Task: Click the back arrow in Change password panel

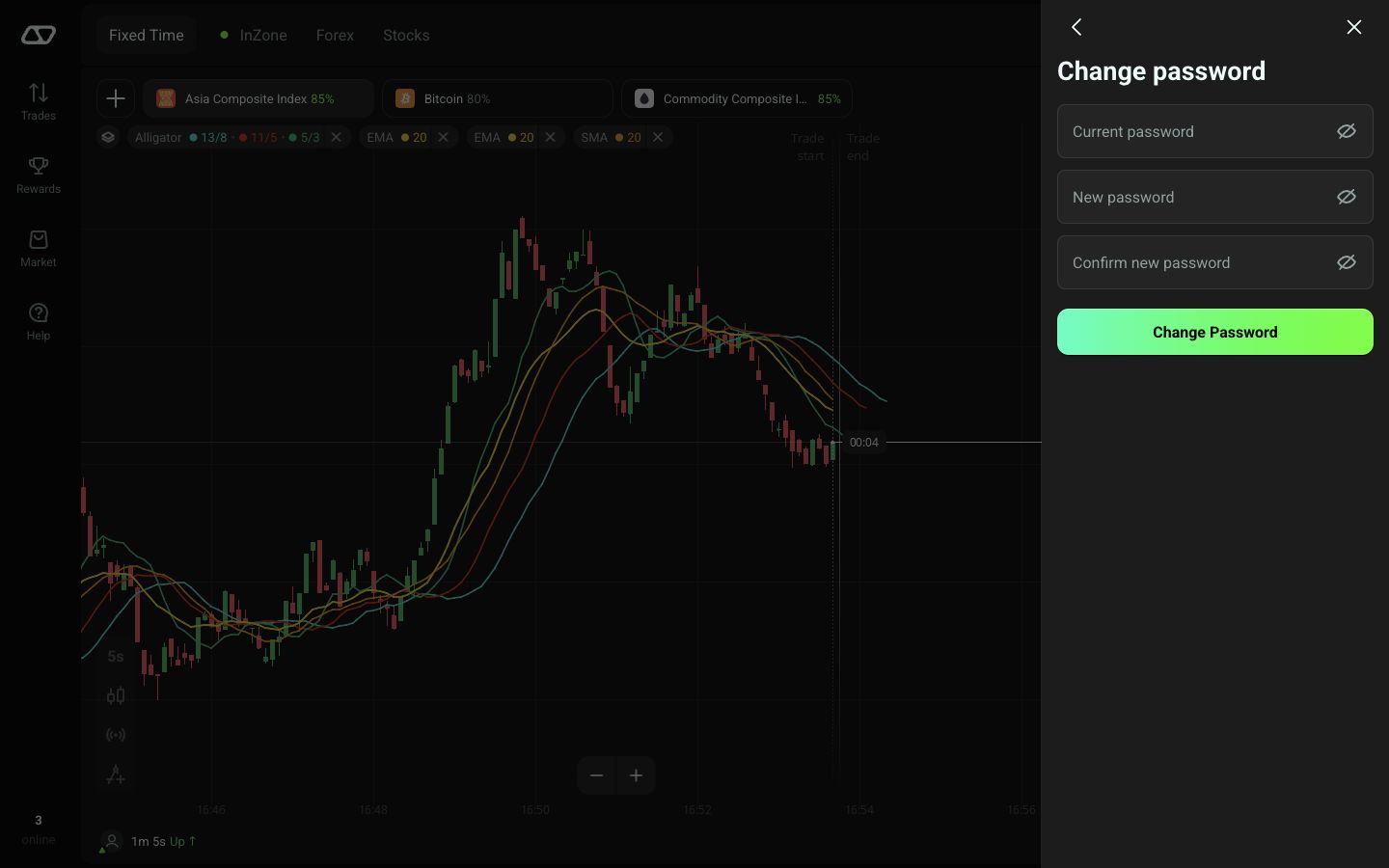Action: (x=1076, y=27)
